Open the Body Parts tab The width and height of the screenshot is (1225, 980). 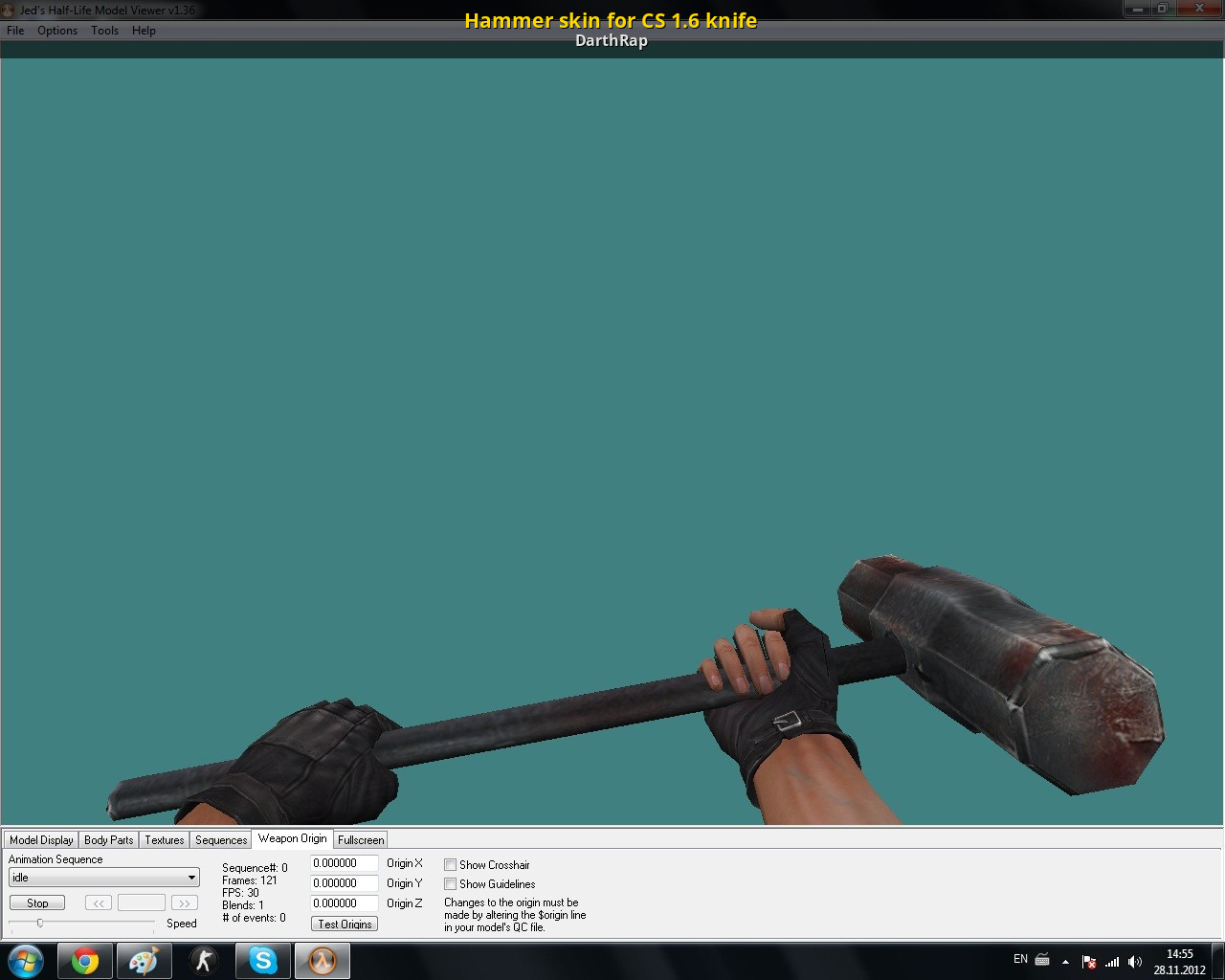tap(109, 840)
